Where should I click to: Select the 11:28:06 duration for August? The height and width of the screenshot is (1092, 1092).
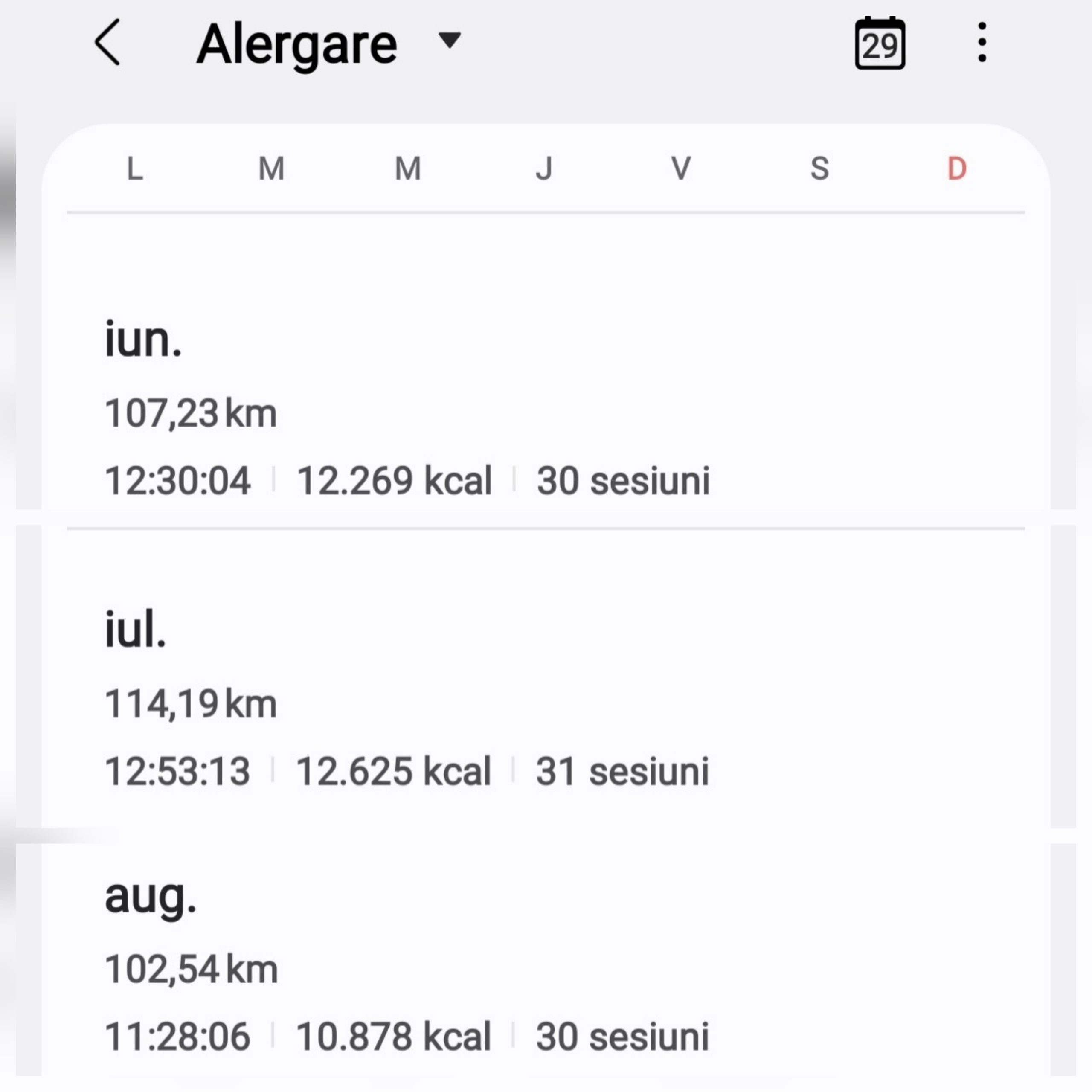click(x=177, y=1037)
